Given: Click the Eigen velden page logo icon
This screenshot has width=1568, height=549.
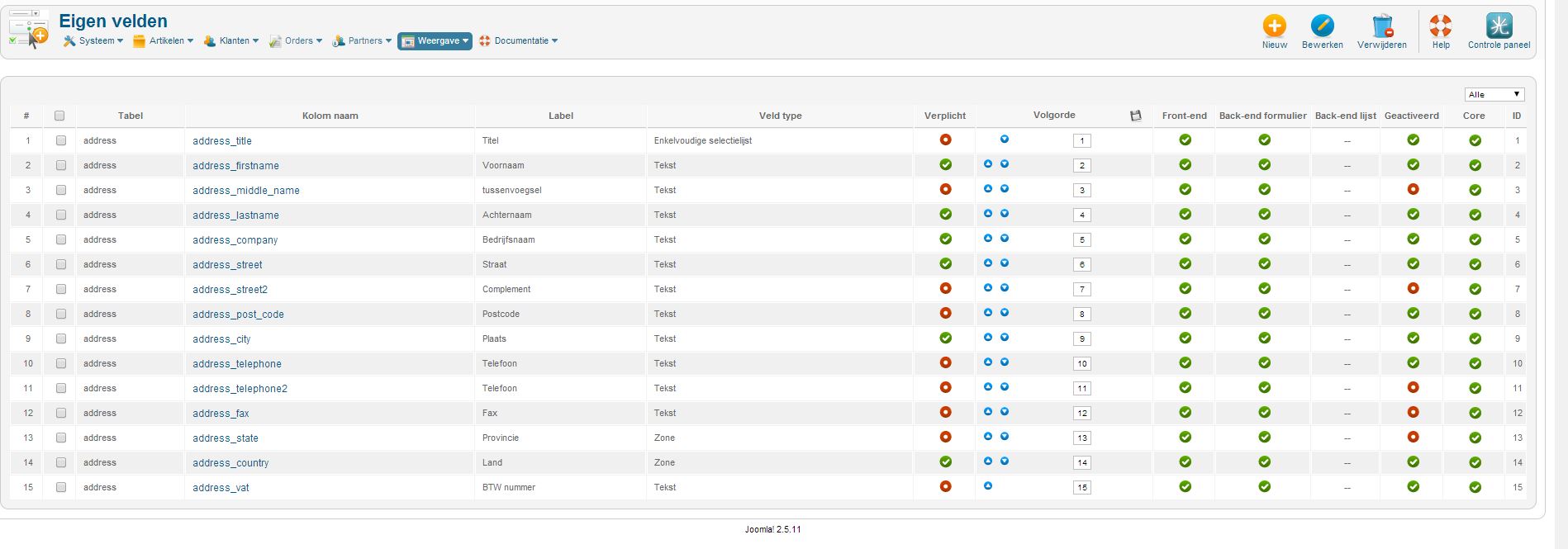Looking at the screenshot, I should (28, 28).
